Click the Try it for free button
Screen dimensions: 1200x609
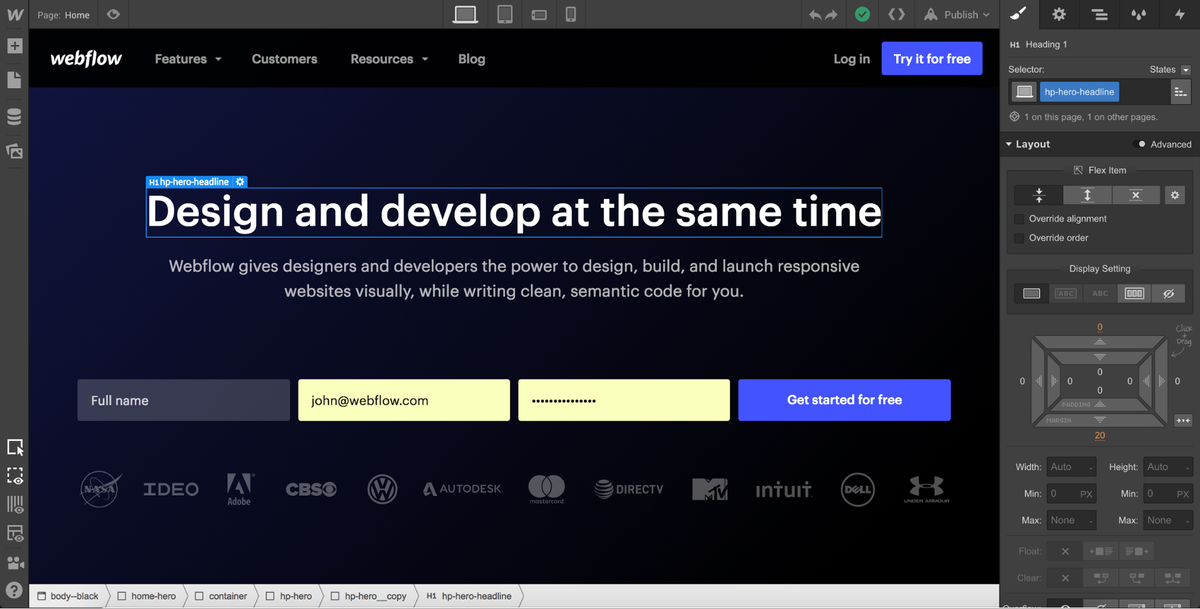pyautogui.click(x=931, y=58)
